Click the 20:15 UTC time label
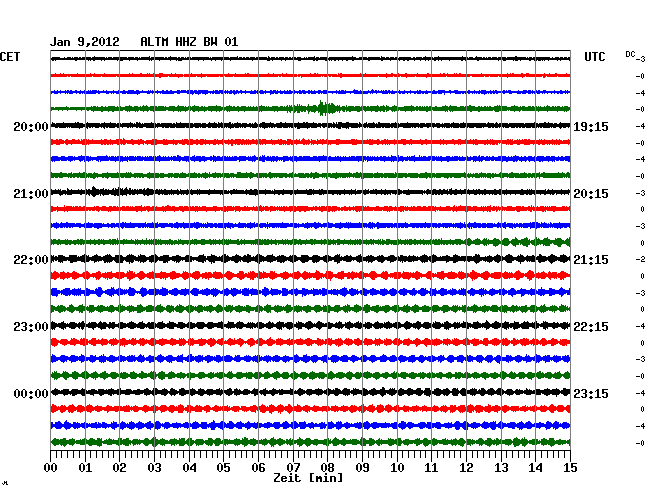The image size is (650, 494). pos(591,194)
